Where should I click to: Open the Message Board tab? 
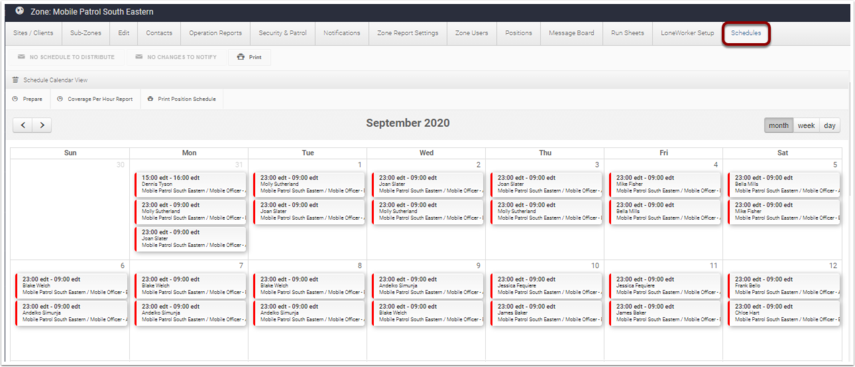tap(571, 33)
